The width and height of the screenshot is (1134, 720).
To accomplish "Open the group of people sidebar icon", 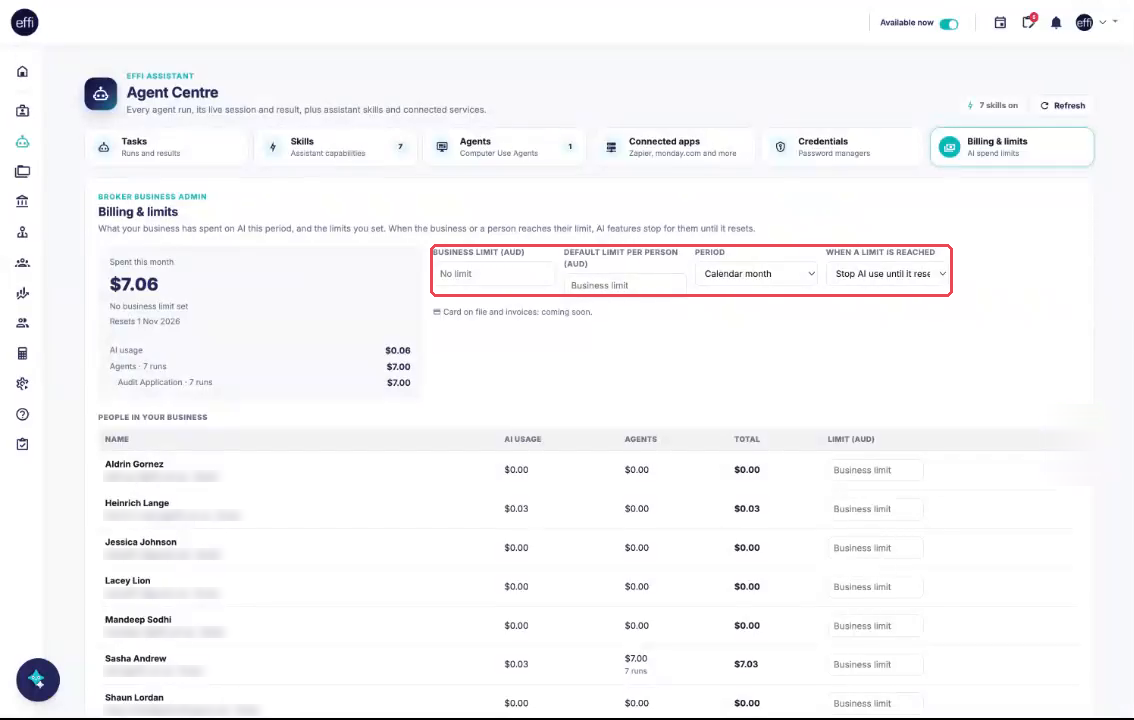I will [22, 262].
